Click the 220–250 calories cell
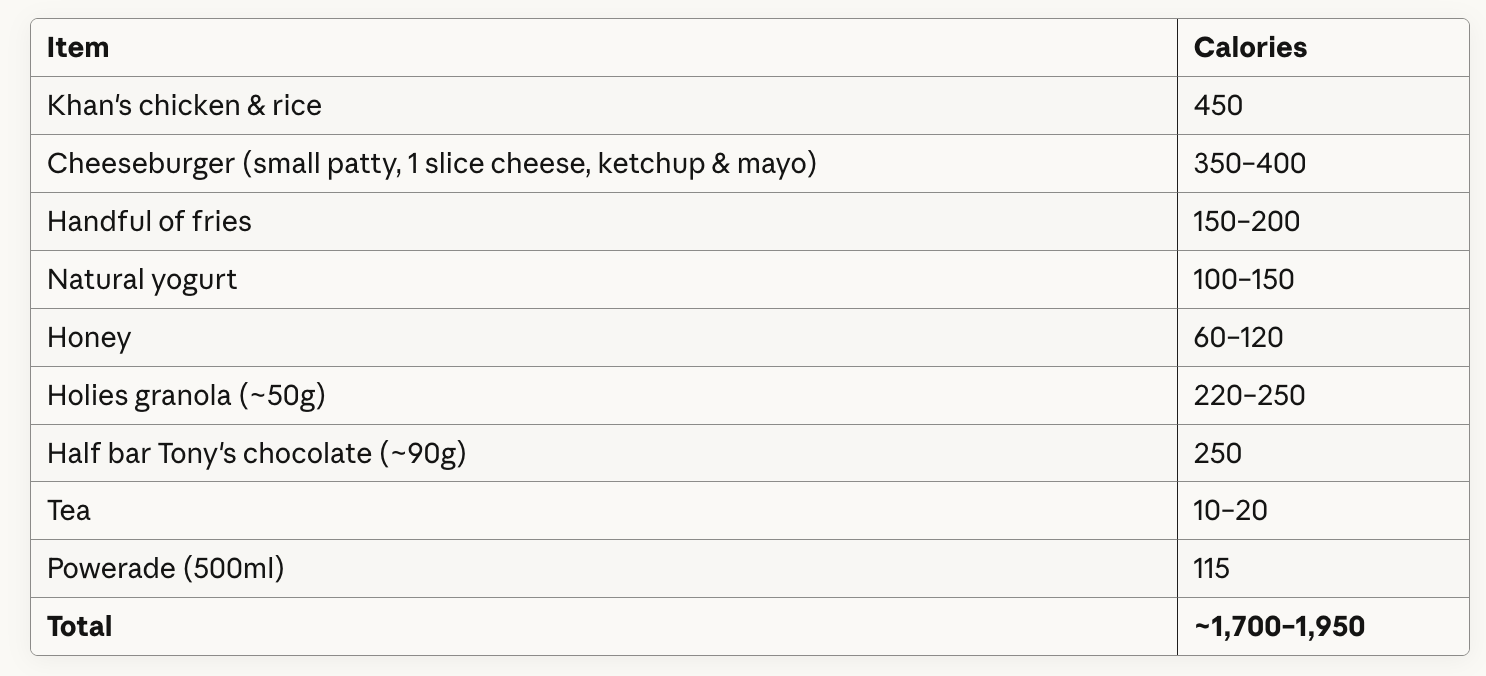The height and width of the screenshot is (676, 1486). coord(1249,395)
